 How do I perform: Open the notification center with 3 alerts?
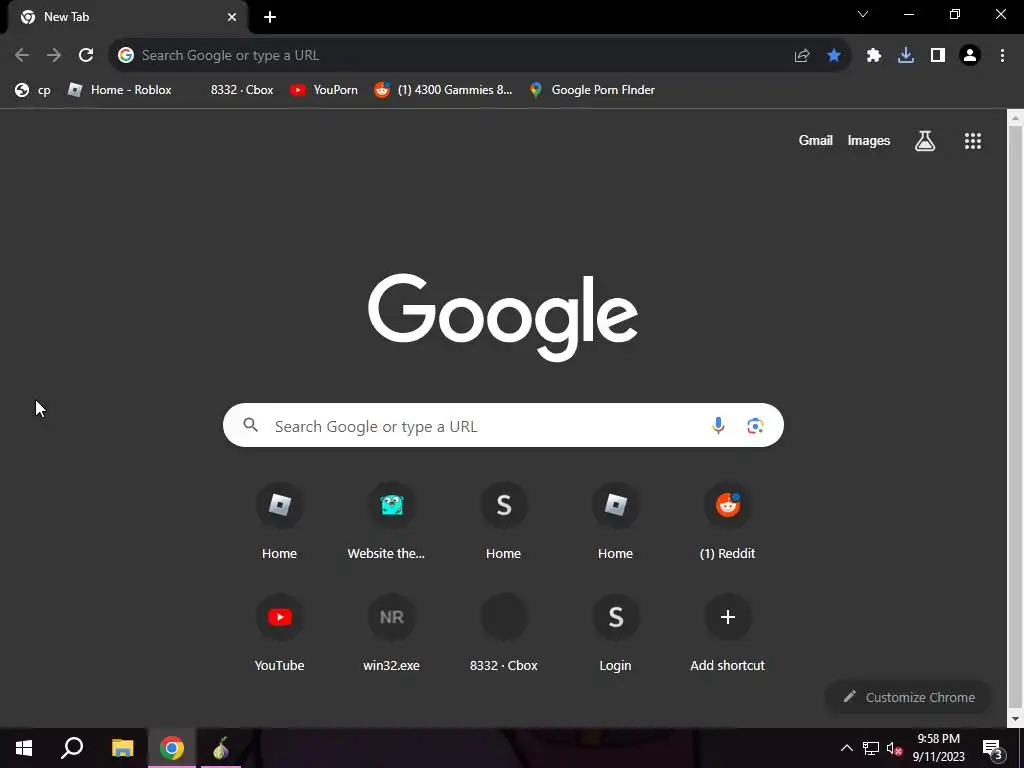coord(993,748)
